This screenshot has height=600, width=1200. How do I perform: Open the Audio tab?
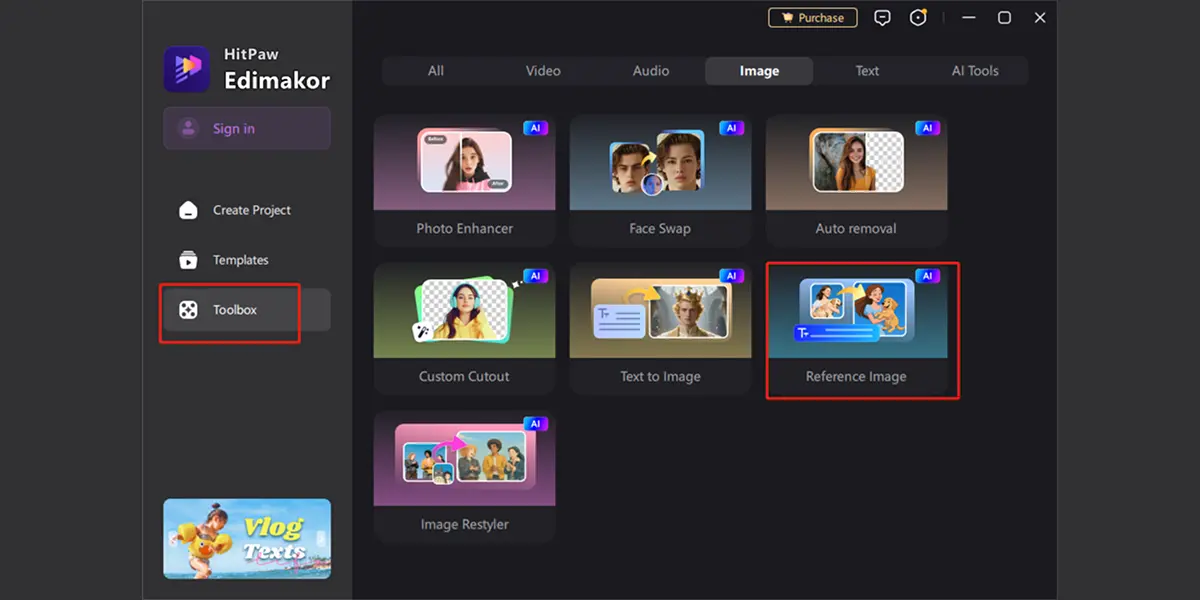pyautogui.click(x=651, y=71)
